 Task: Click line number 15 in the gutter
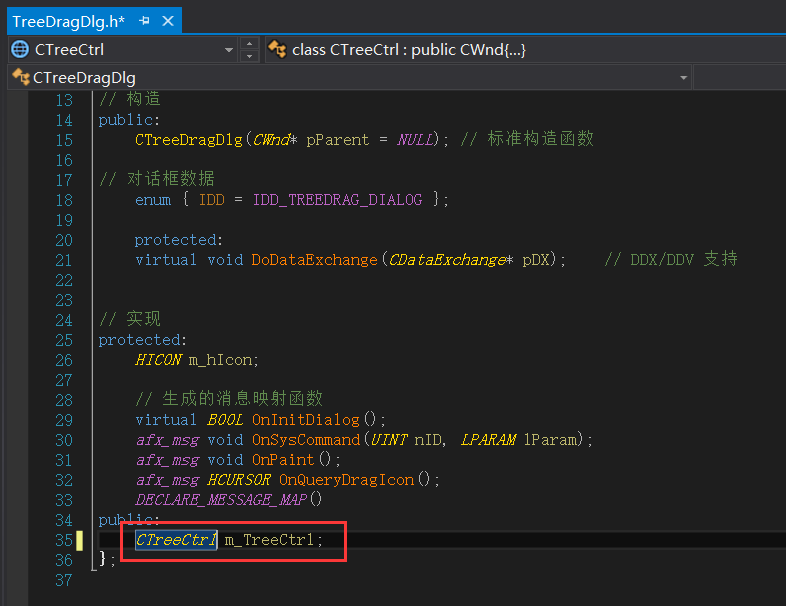(x=64, y=140)
